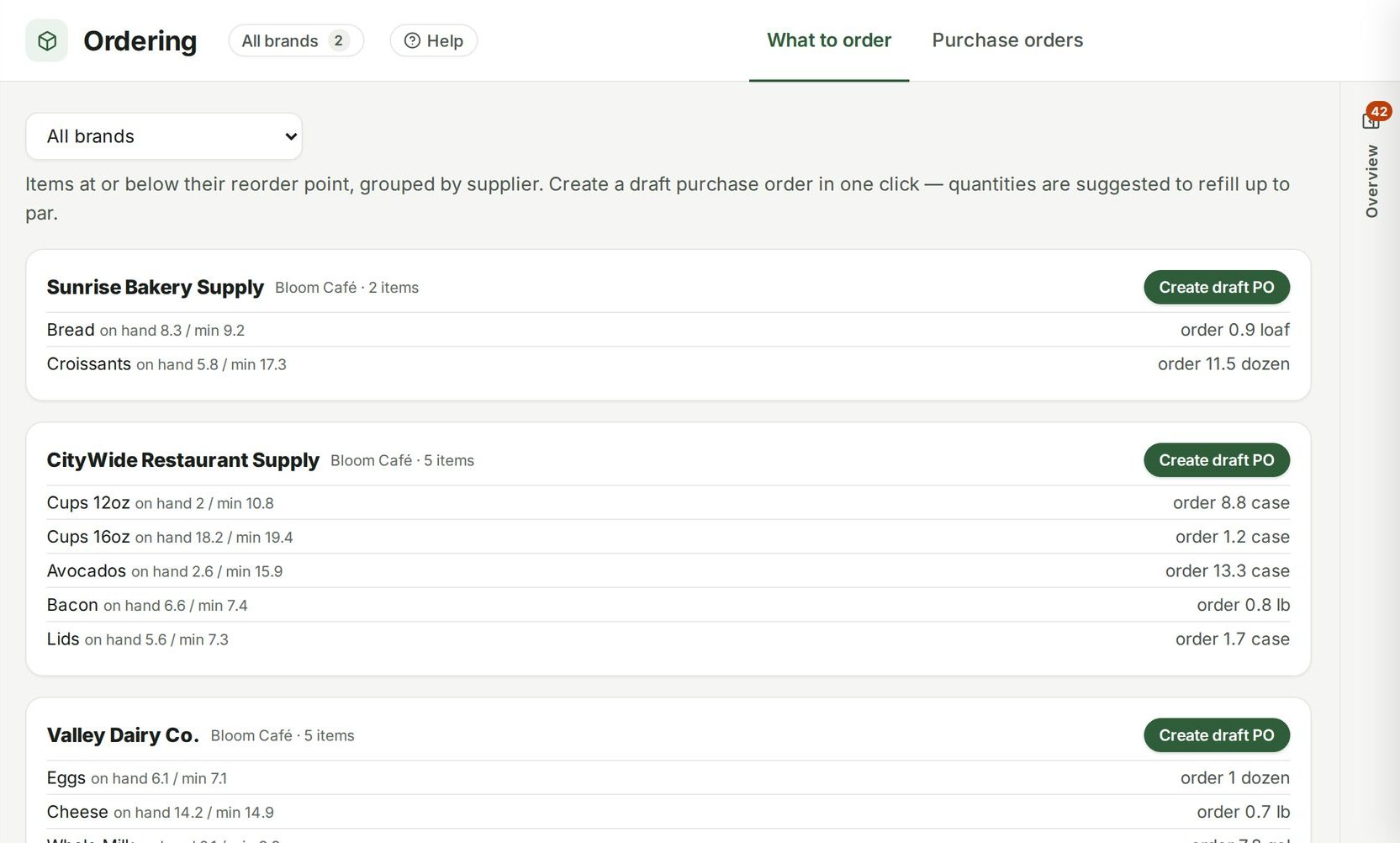Image resolution: width=1400 pixels, height=843 pixels.
Task: Select the Avocados item row
Action: (x=668, y=571)
